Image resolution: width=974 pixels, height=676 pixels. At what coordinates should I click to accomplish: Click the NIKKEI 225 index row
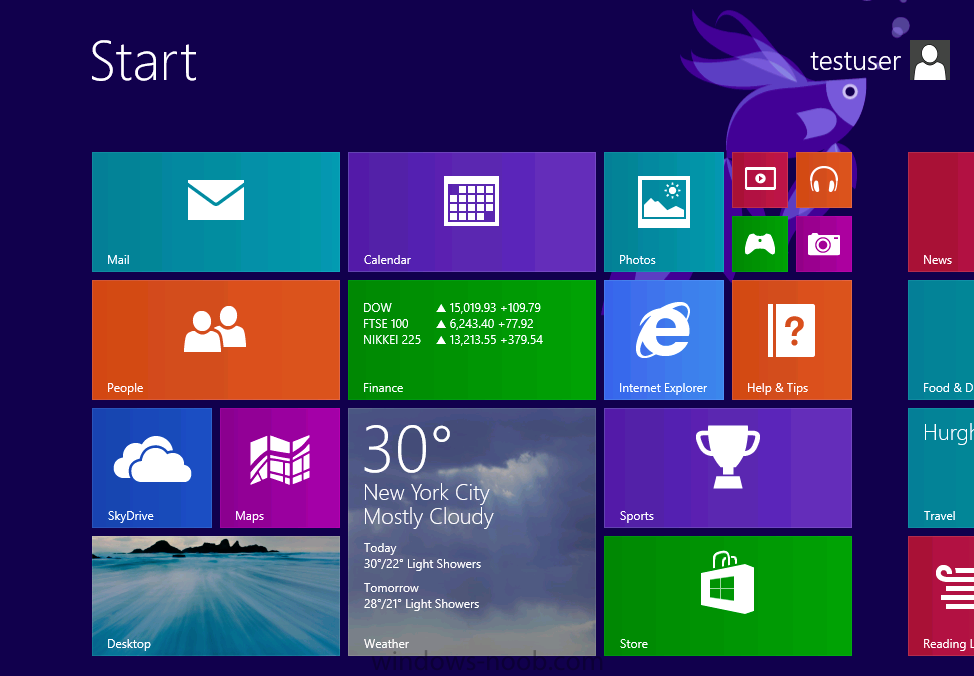[453, 340]
